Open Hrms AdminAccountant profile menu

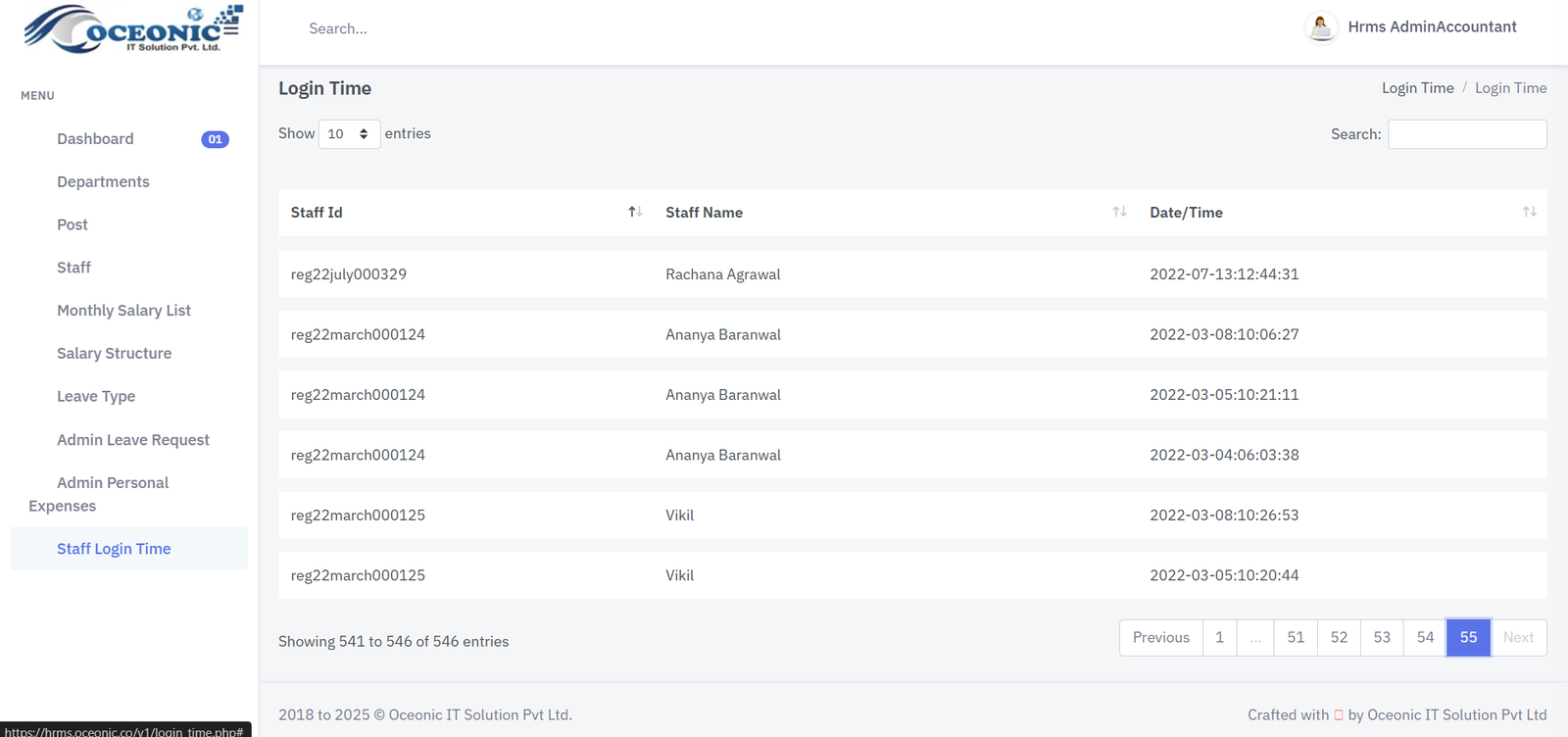pos(1431,27)
